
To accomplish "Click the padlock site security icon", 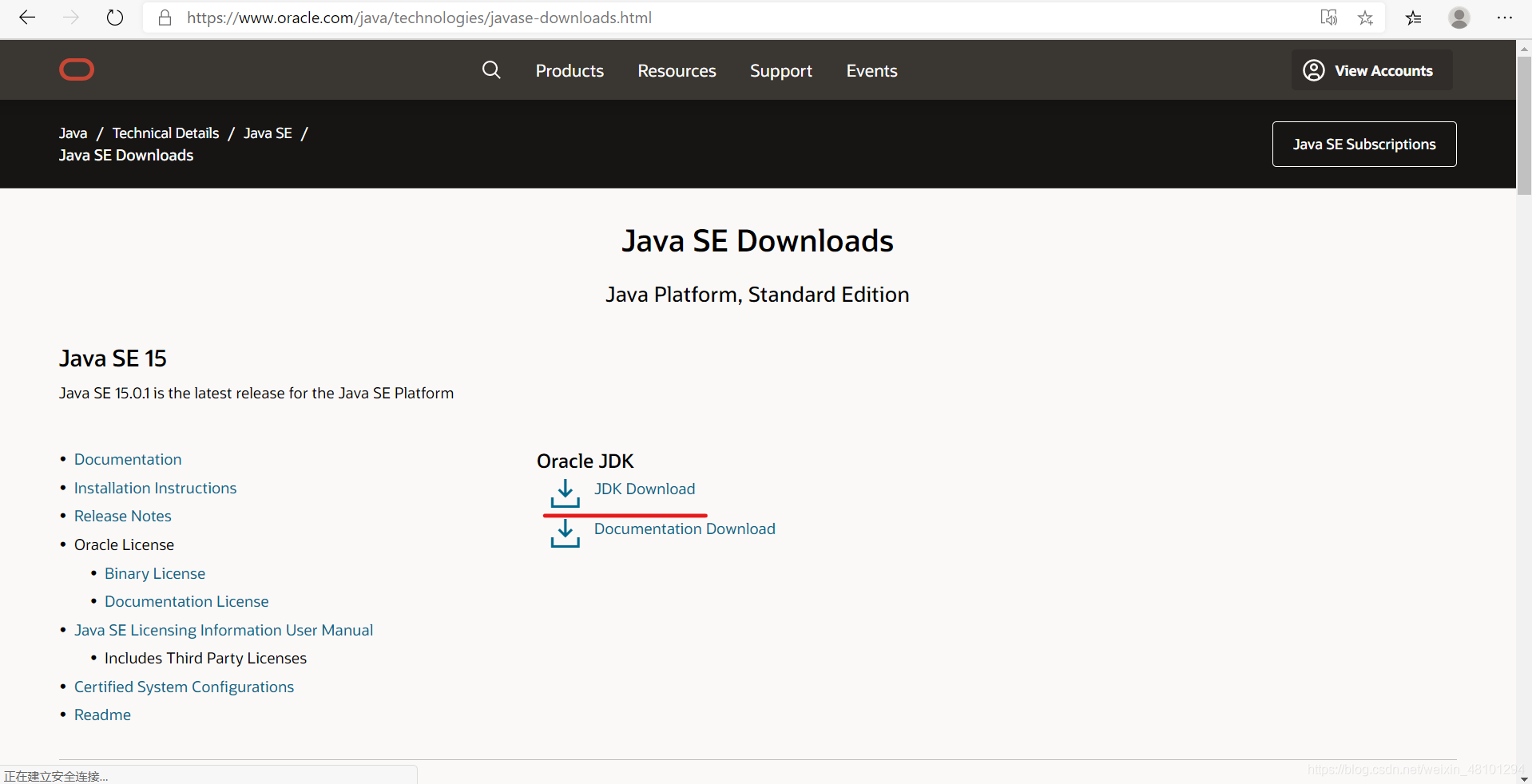I will pos(165,18).
